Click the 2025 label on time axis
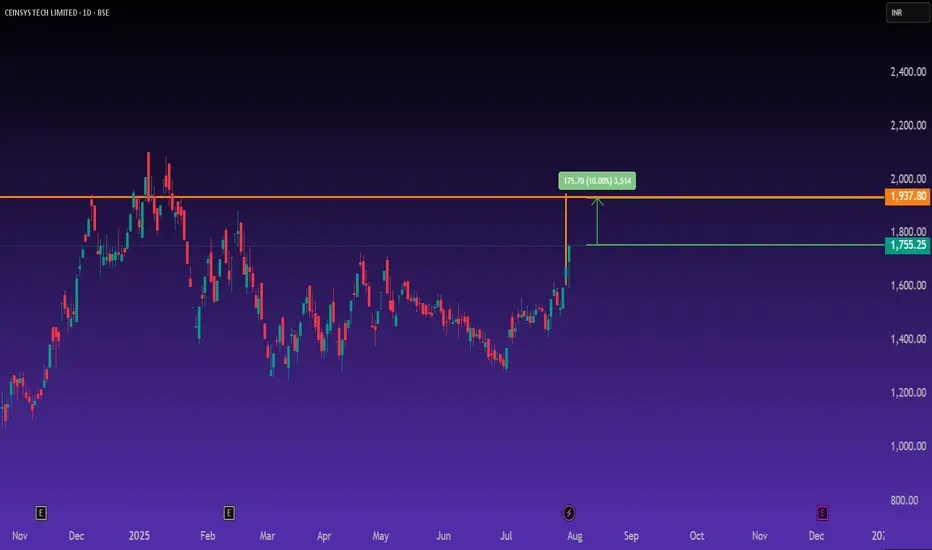This screenshot has height=550, width=932. [x=139, y=536]
